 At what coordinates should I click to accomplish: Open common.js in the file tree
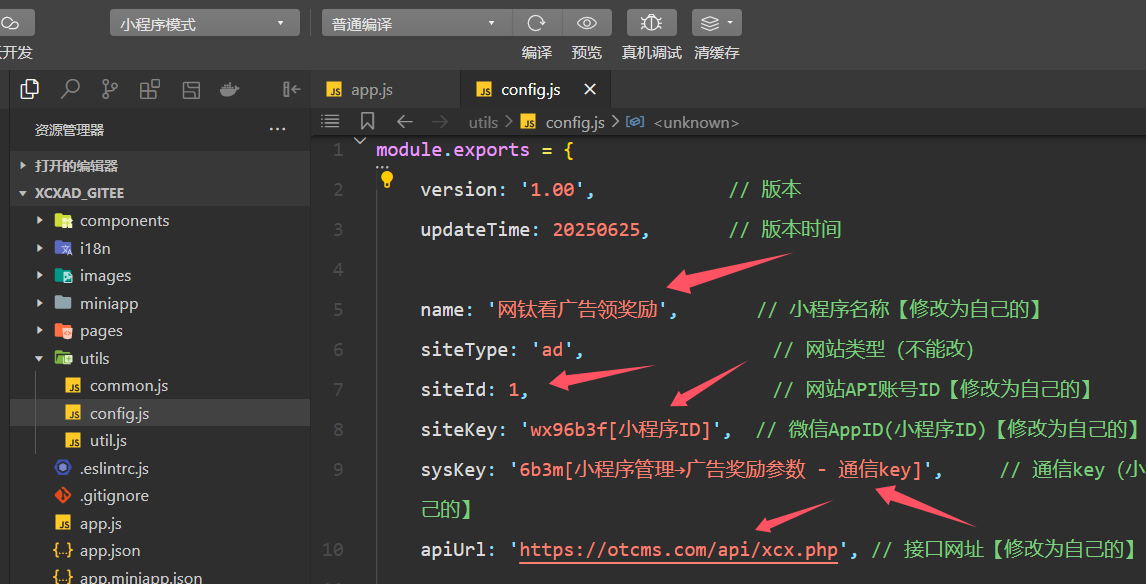tap(129, 386)
